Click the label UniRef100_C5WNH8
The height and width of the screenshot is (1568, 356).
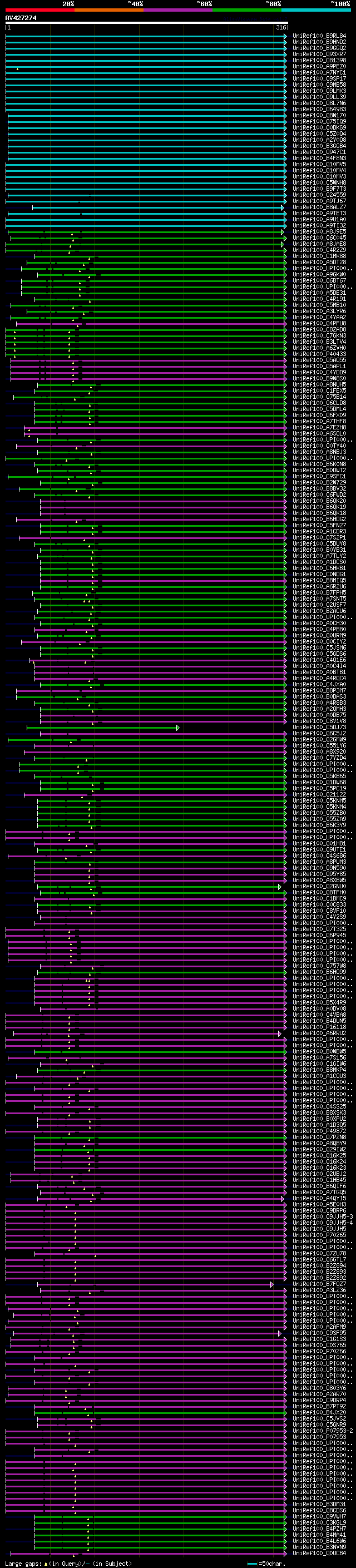[319, 182]
